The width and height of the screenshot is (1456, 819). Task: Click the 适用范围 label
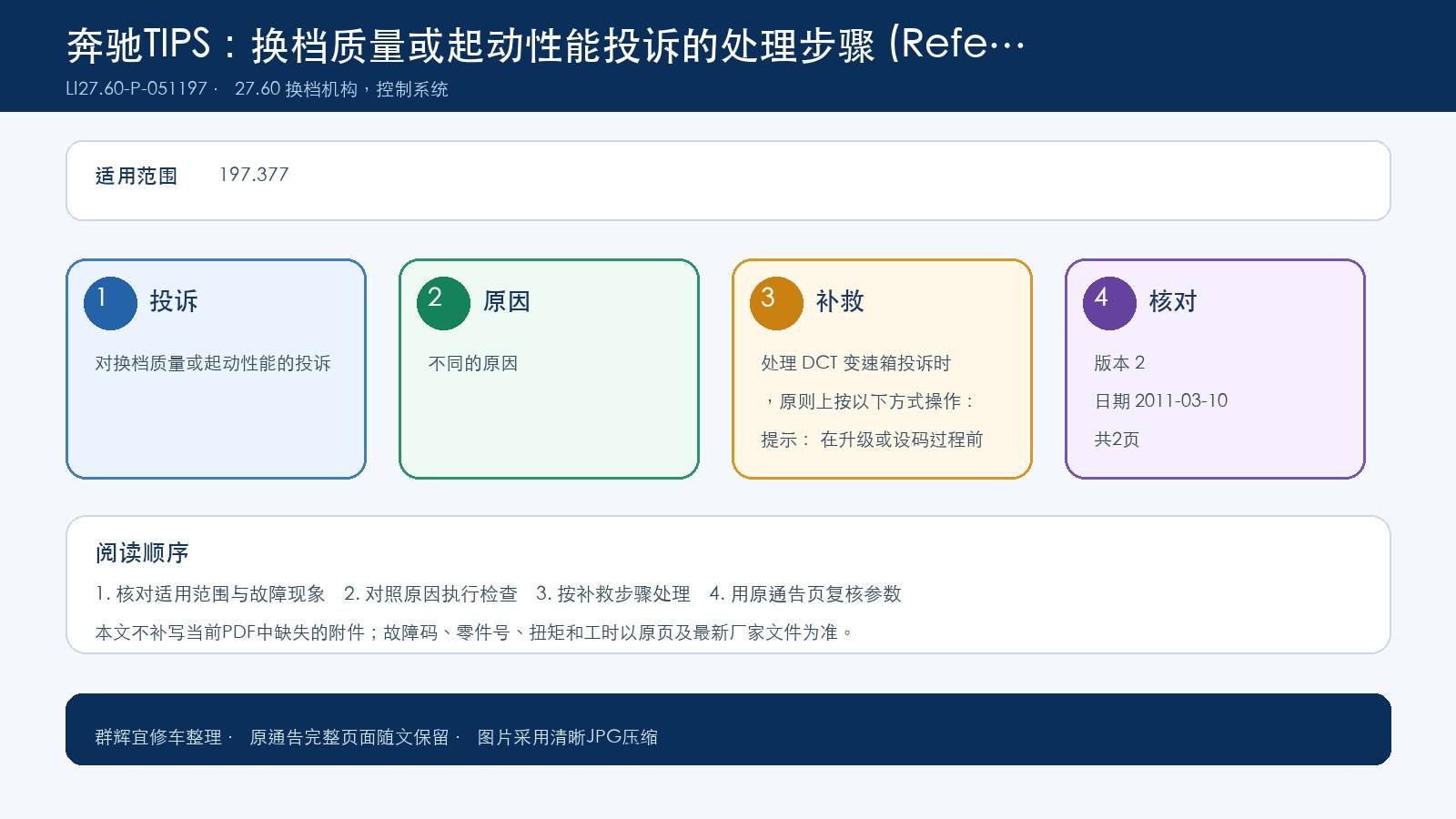[x=136, y=176]
